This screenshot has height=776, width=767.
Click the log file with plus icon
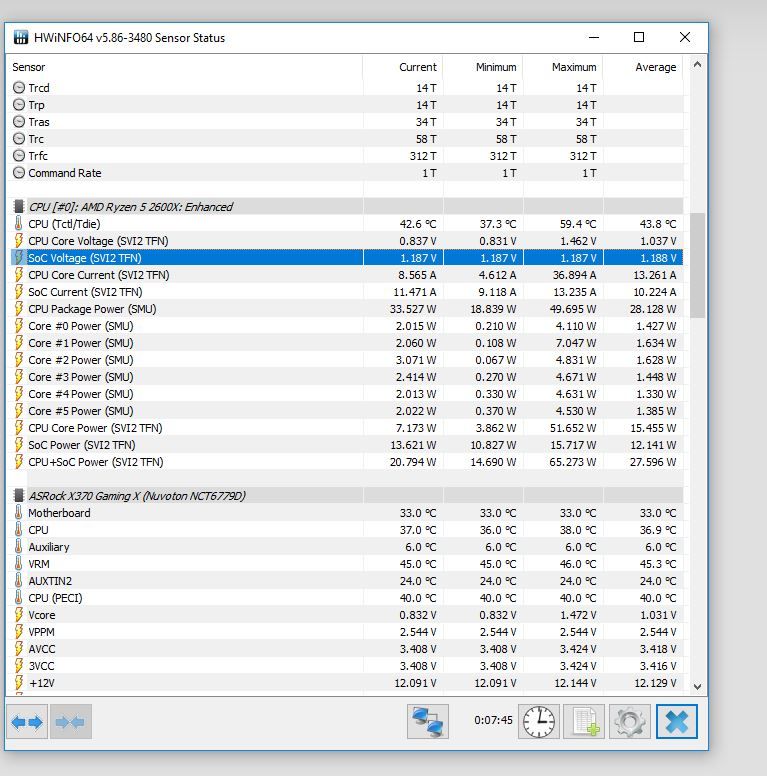[584, 722]
